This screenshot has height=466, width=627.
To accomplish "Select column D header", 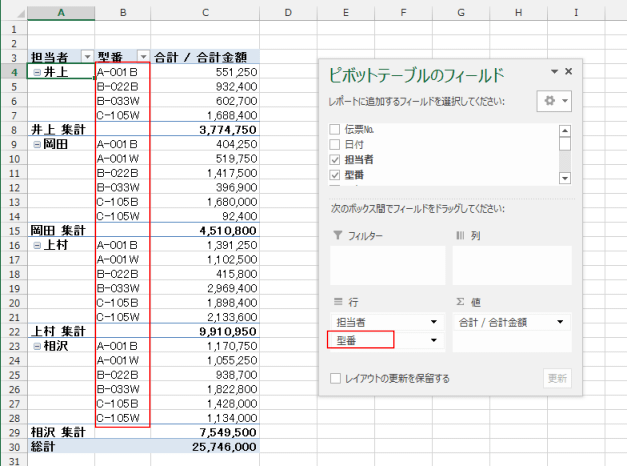I will 288,13.
